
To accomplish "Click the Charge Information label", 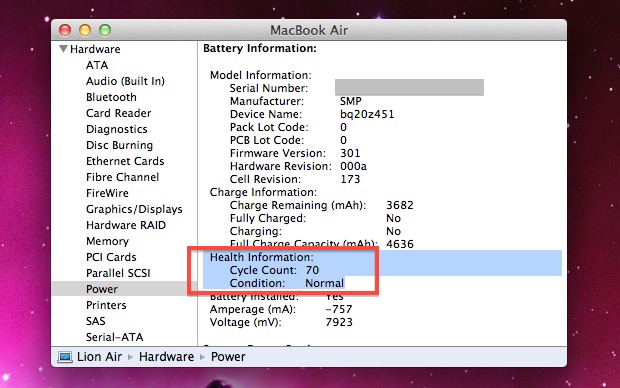I will click(263, 192).
